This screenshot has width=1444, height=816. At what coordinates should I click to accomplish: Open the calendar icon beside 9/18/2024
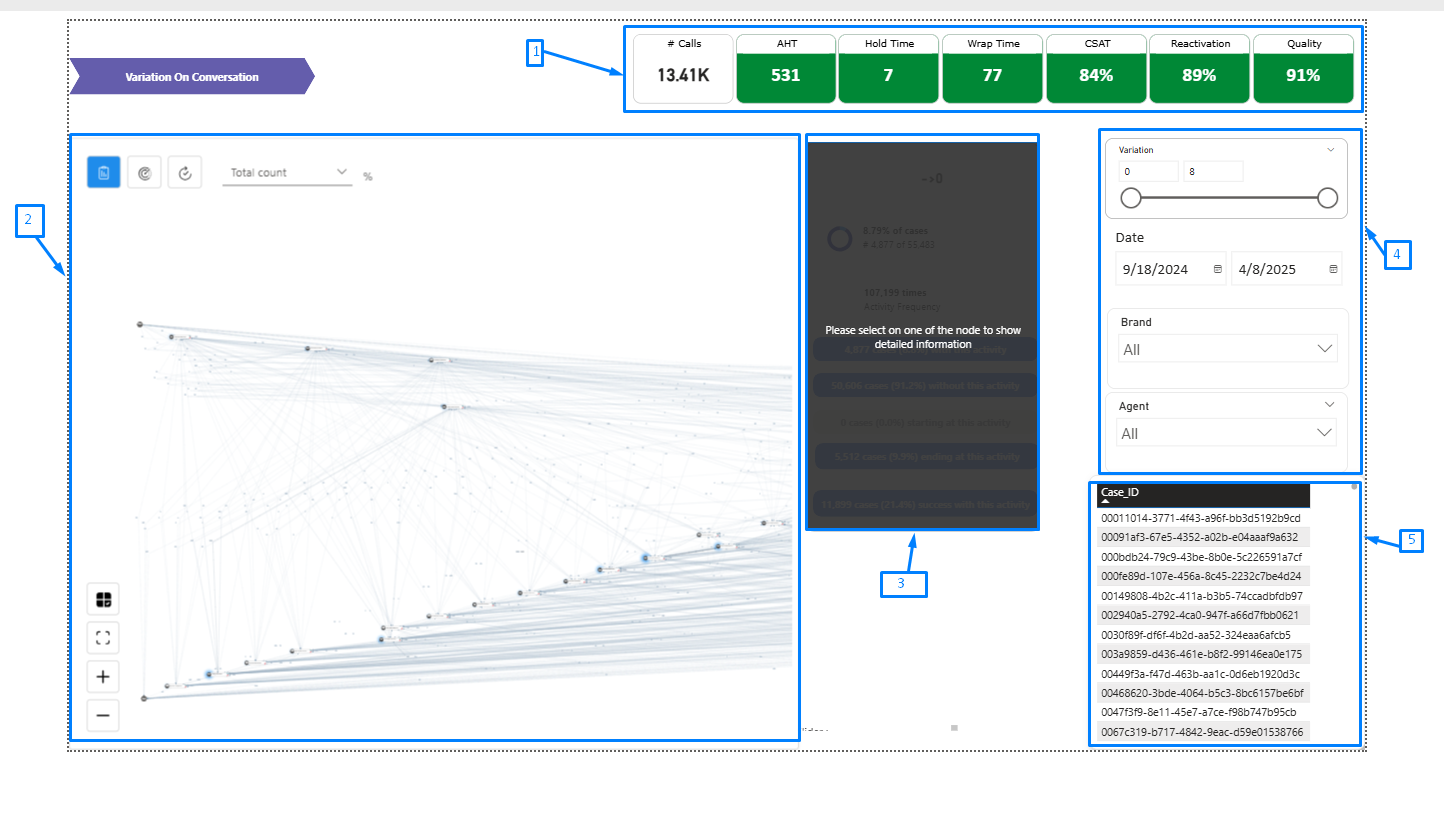point(1216,268)
